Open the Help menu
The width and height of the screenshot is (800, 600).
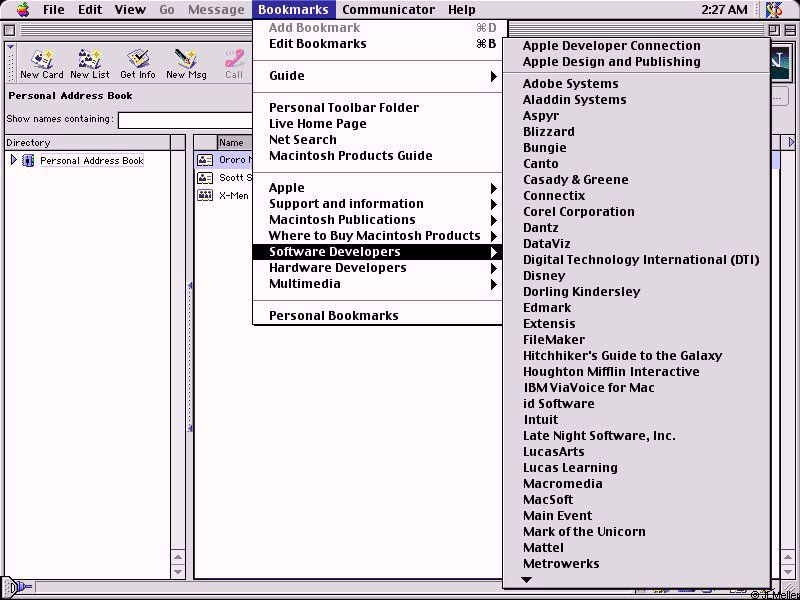[462, 10]
